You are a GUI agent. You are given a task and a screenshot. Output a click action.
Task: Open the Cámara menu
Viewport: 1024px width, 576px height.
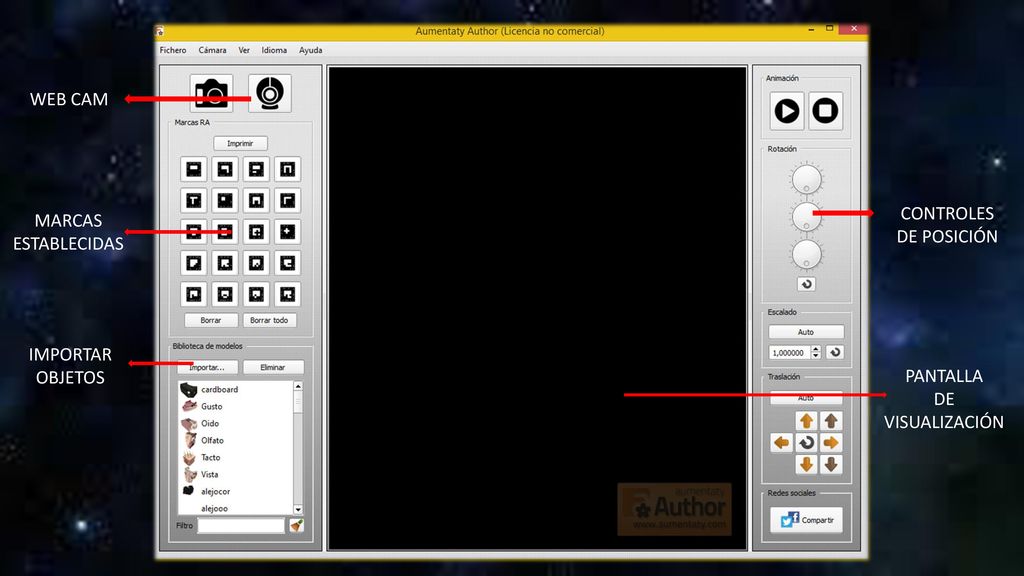[212, 50]
